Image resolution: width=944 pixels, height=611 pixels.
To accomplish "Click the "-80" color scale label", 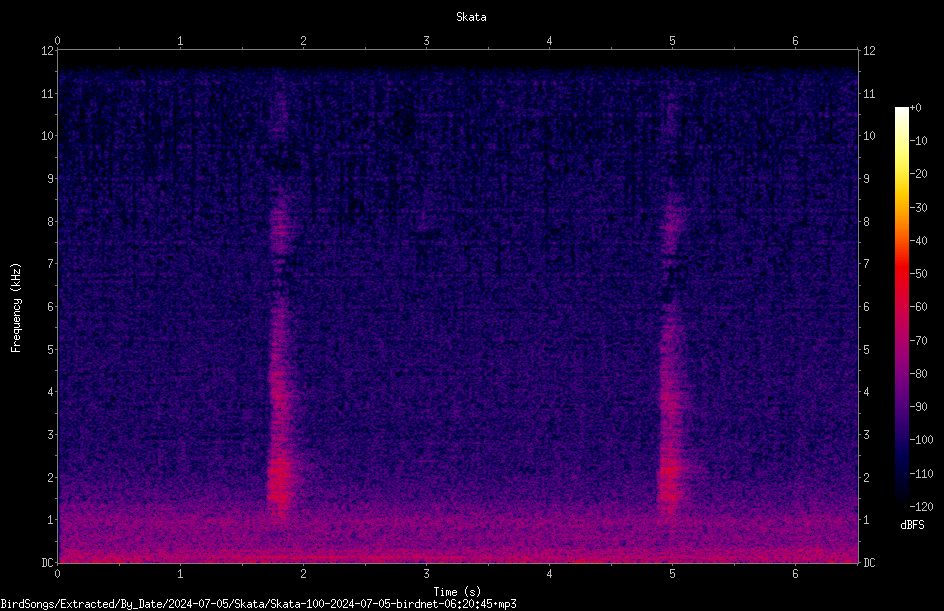I will coord(918,374).
